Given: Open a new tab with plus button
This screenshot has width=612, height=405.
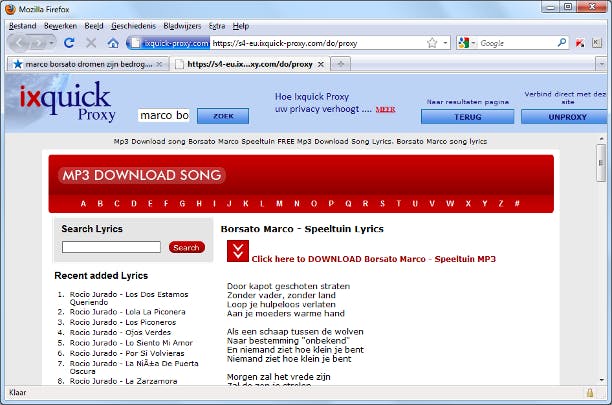Looking at the screenshot, I should click(x=341, y=64).
